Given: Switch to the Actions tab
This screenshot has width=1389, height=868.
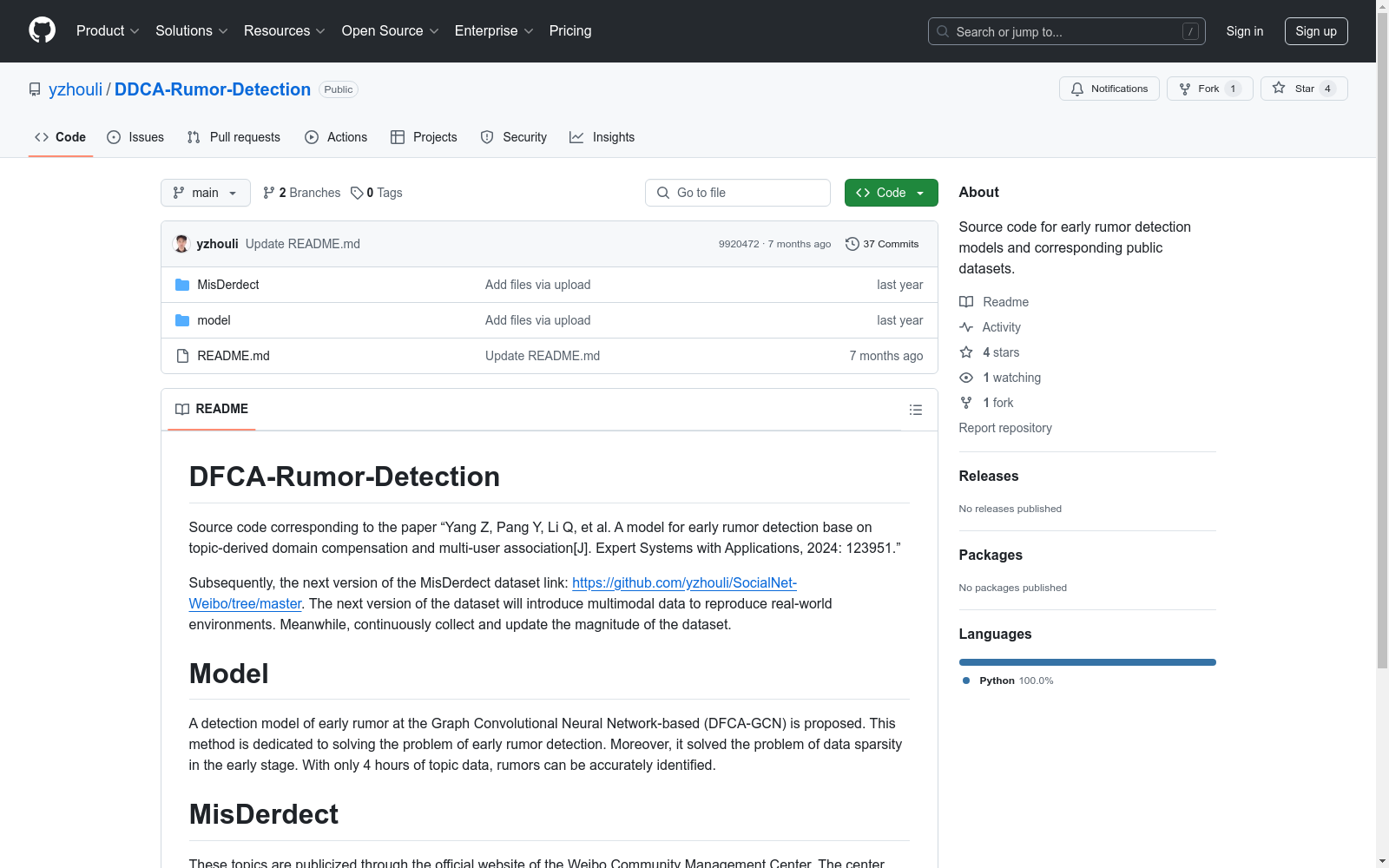Looking at the screenshot, I should [336, 137].
